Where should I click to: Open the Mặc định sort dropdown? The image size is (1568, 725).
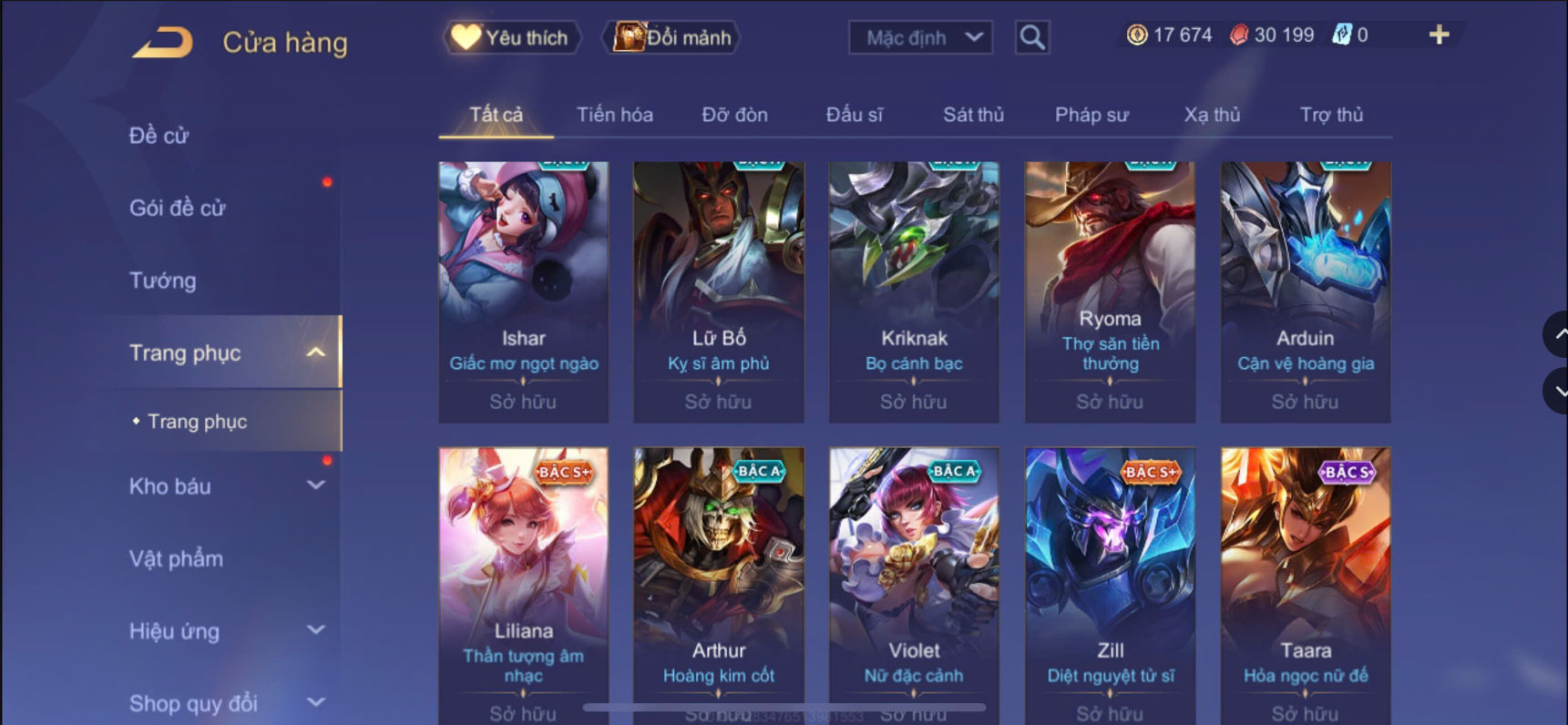coord(920,37)
